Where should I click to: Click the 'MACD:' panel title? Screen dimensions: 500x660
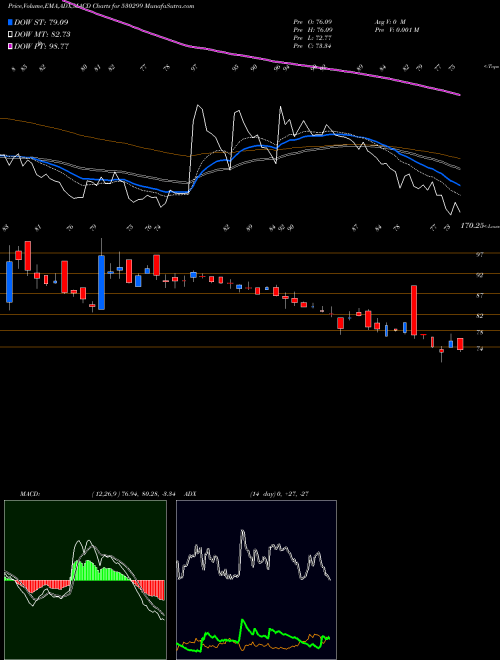29,494
